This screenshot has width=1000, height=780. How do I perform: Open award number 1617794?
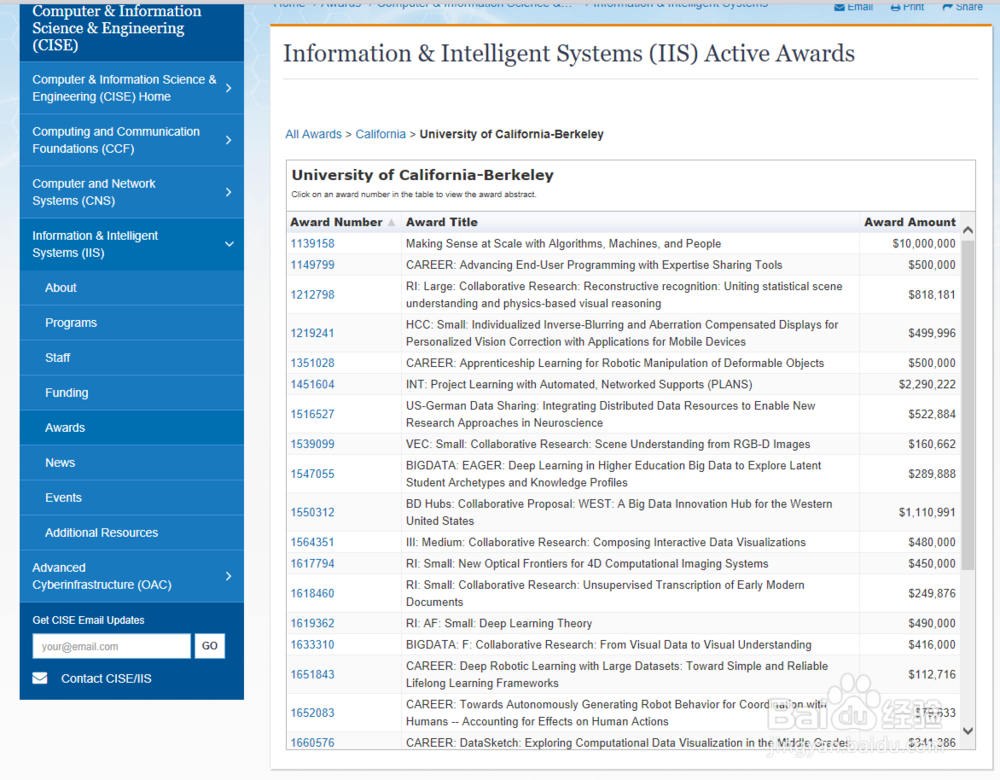pos(312,564)
